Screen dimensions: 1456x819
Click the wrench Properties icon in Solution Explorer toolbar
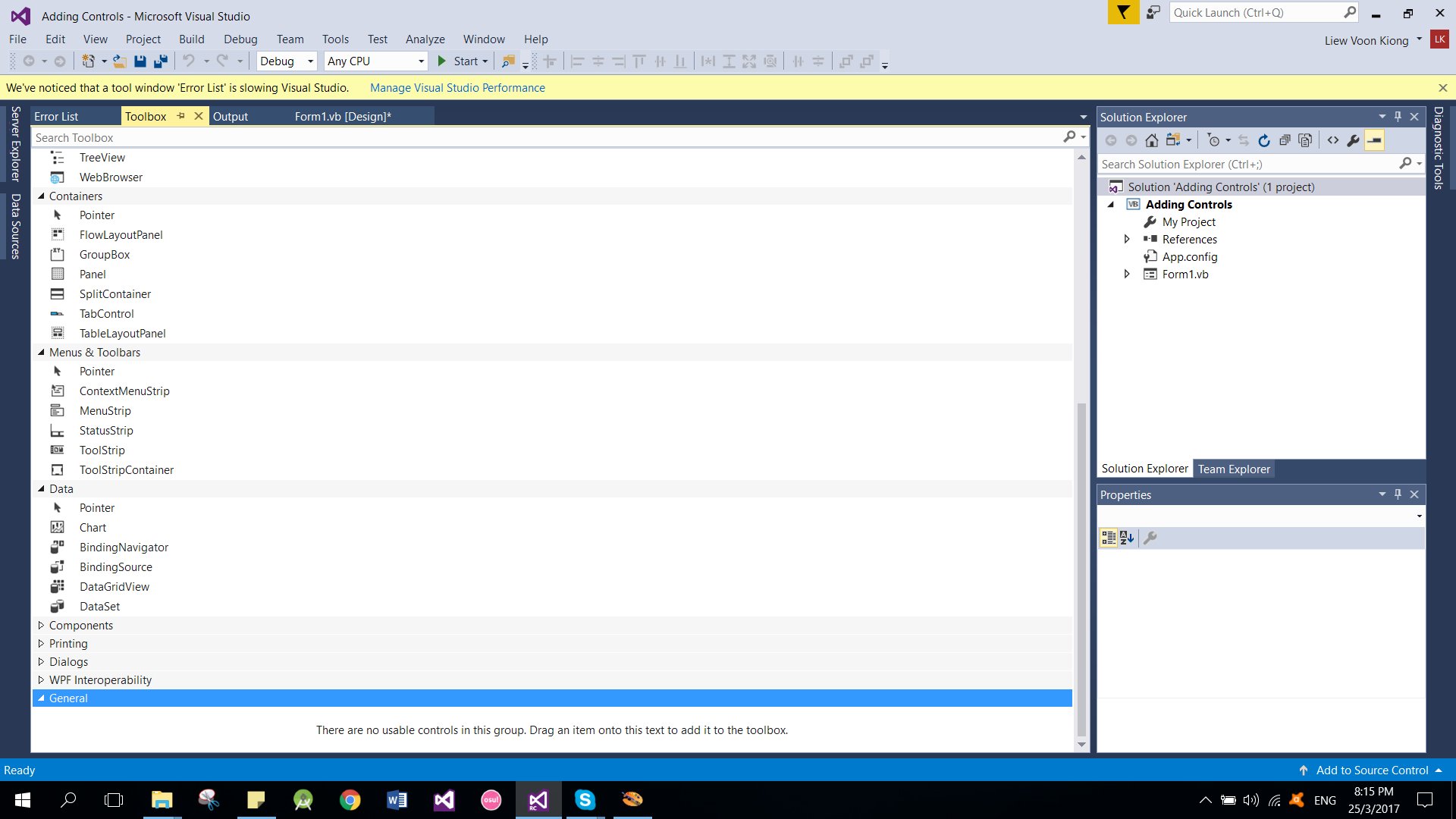pyautogui.click(x=1353, y=140)
